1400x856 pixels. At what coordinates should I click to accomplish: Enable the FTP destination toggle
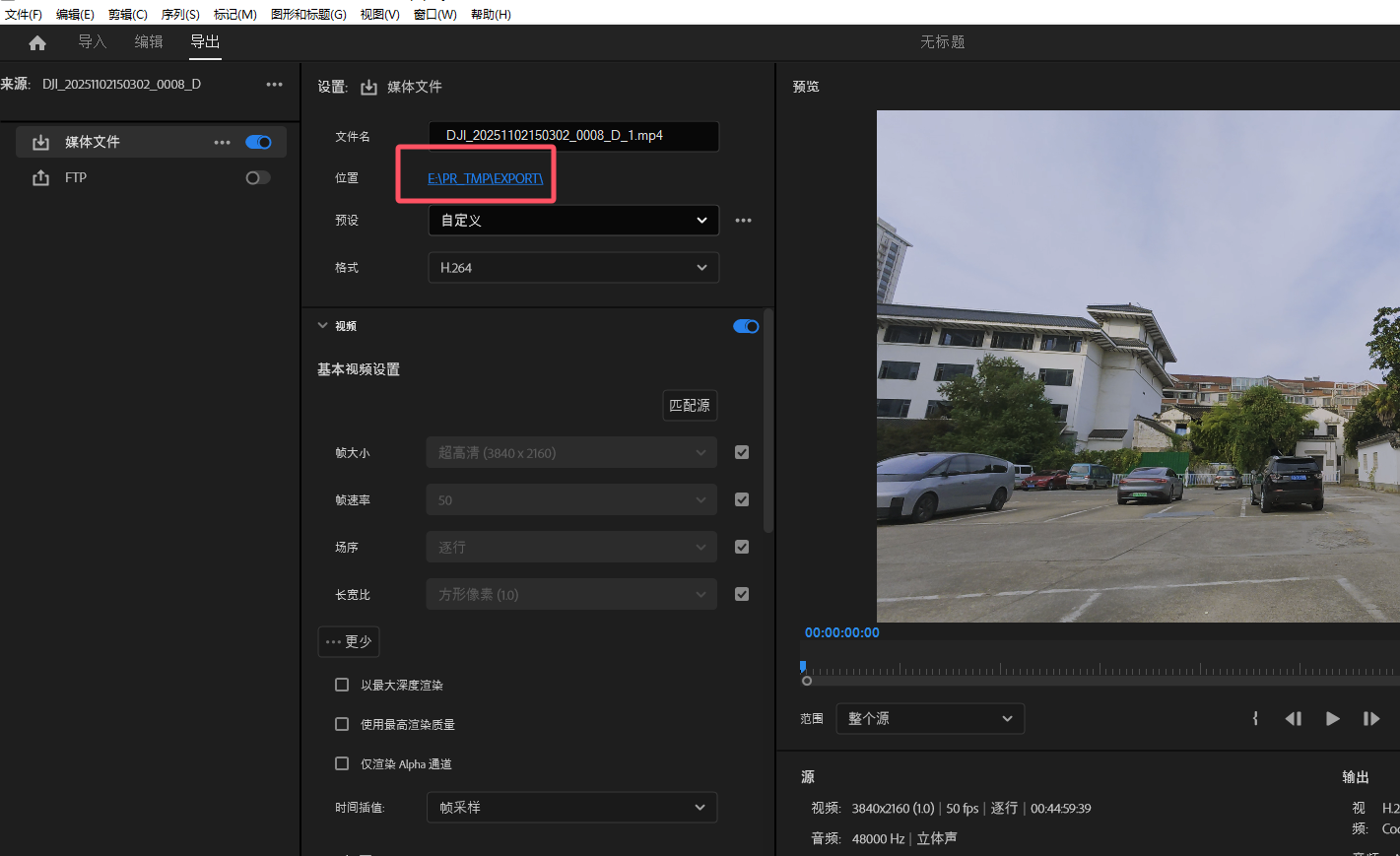257,178
